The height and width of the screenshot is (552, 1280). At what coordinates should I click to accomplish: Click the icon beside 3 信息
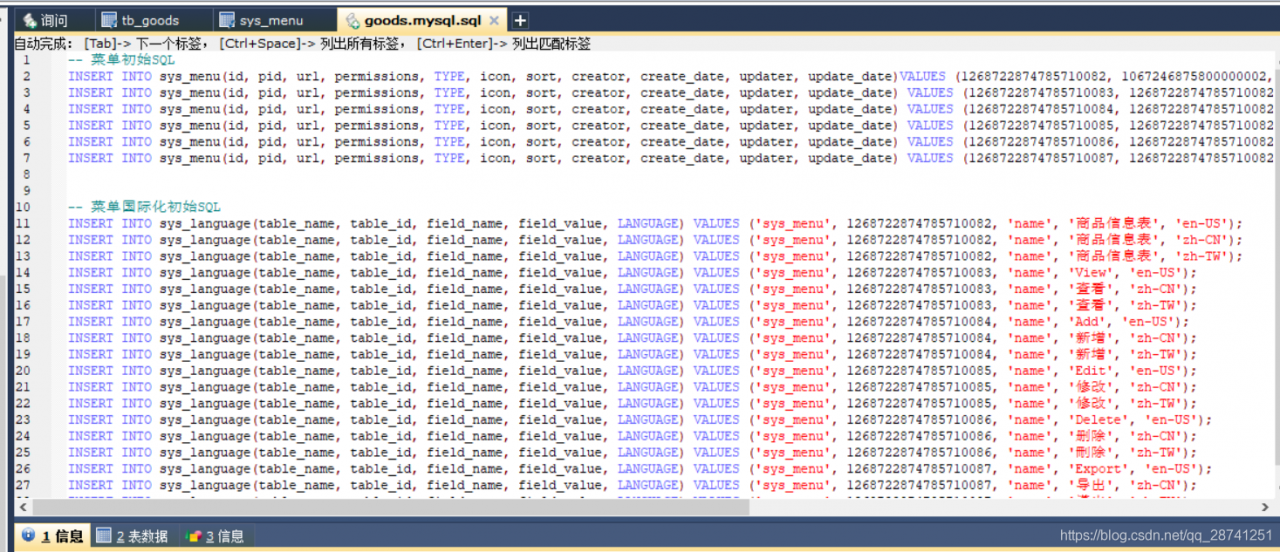tap(194, 536)
